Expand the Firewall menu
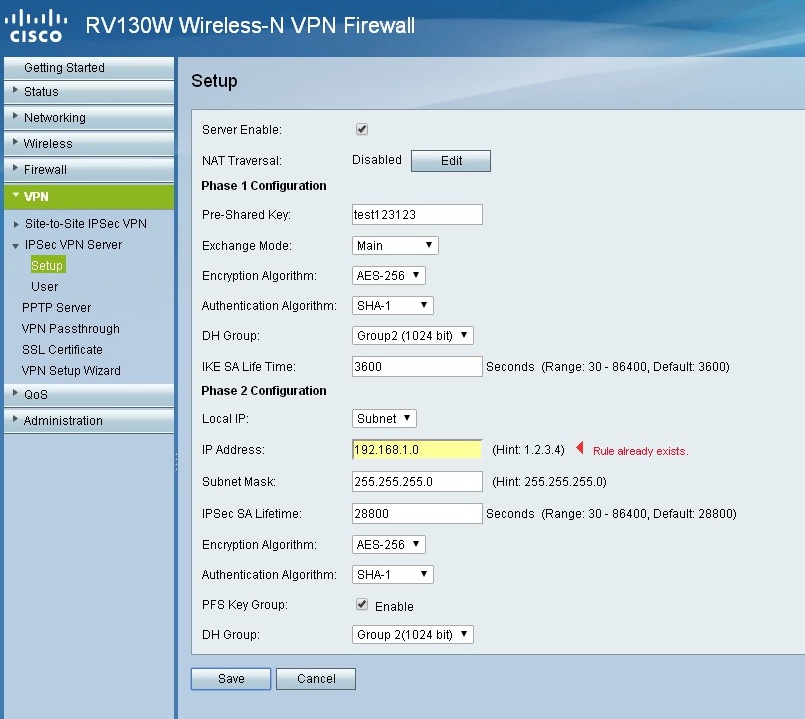This screenshot has width=805, height=719. [89, 169]
